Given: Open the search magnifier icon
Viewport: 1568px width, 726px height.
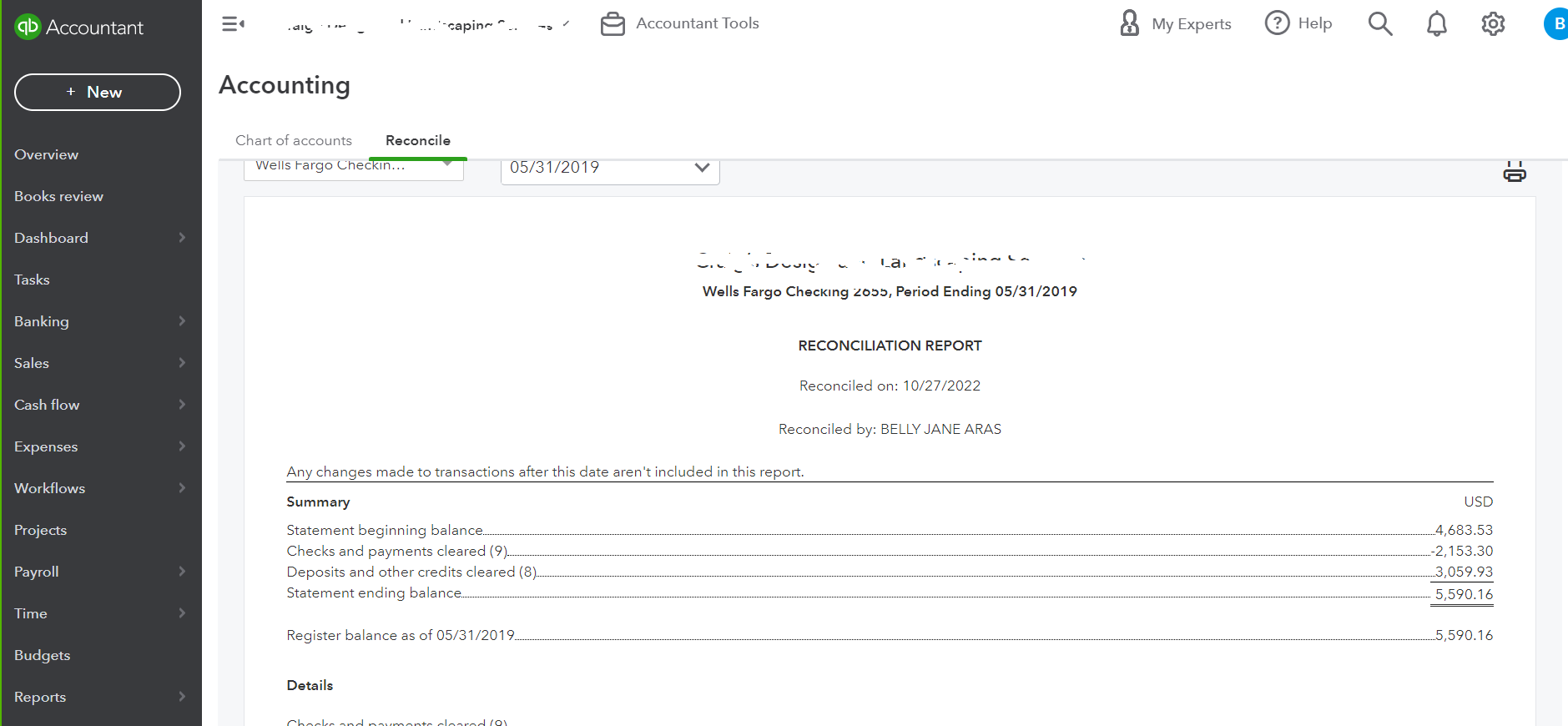Looking at the screenshot, I should [x=1380, y=24].
